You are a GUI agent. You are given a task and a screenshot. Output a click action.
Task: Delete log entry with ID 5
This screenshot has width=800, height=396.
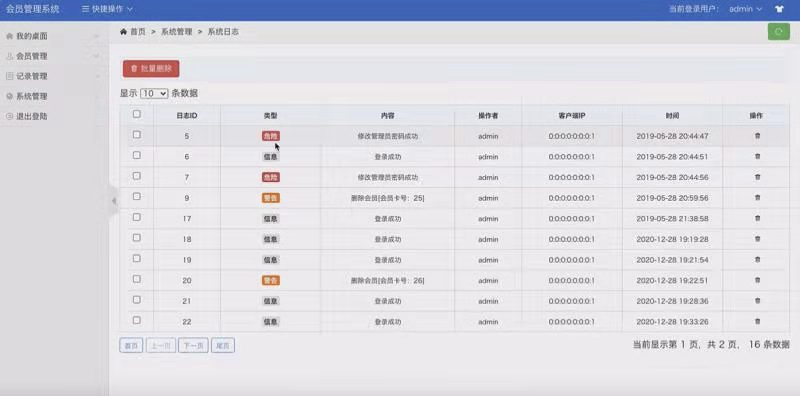pos(757,136)
